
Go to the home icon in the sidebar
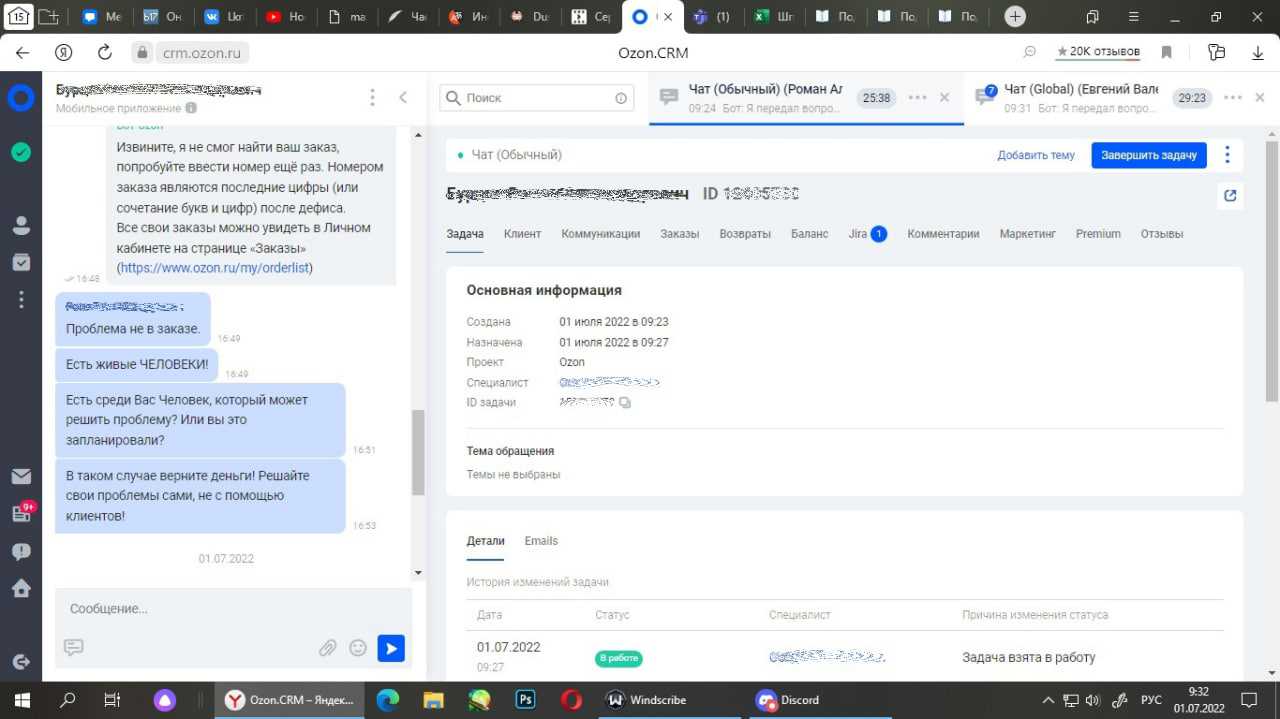[x=21, y=588]
